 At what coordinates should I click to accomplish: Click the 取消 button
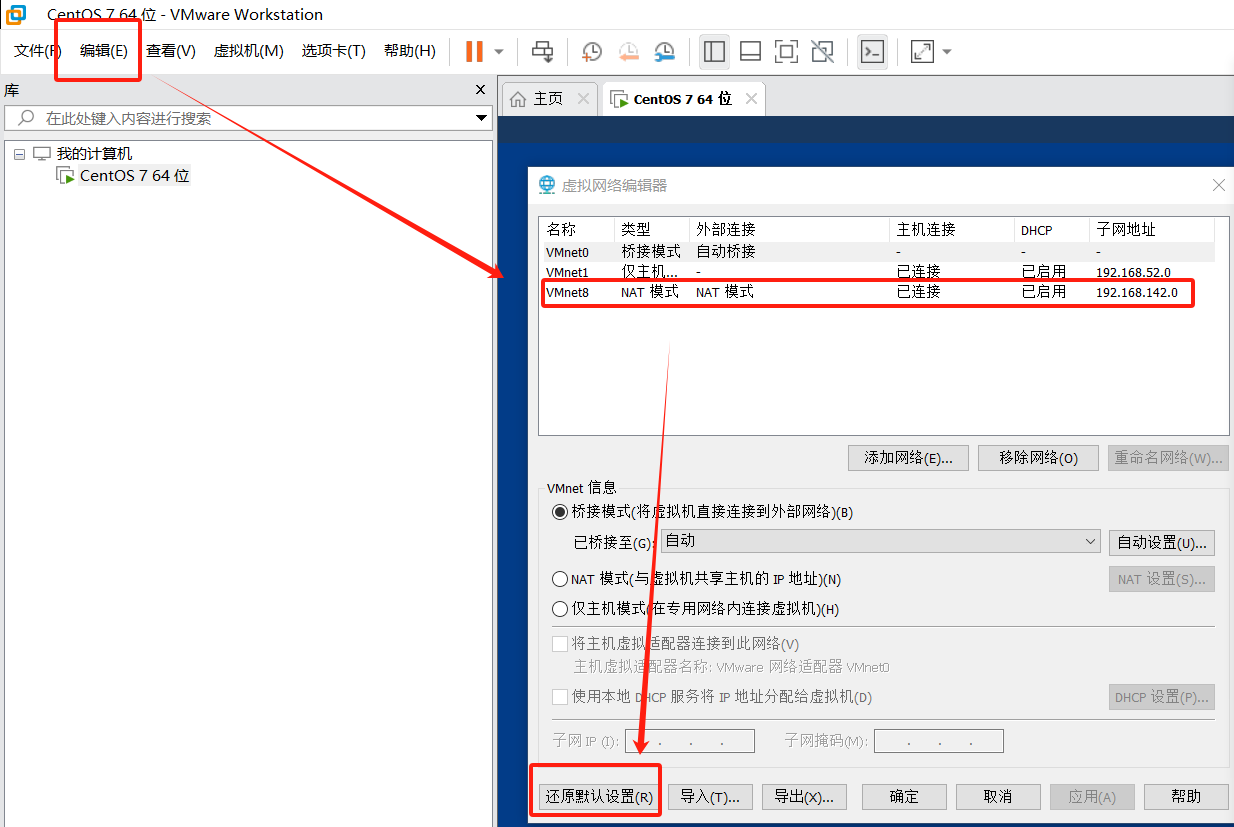point(998,797)
